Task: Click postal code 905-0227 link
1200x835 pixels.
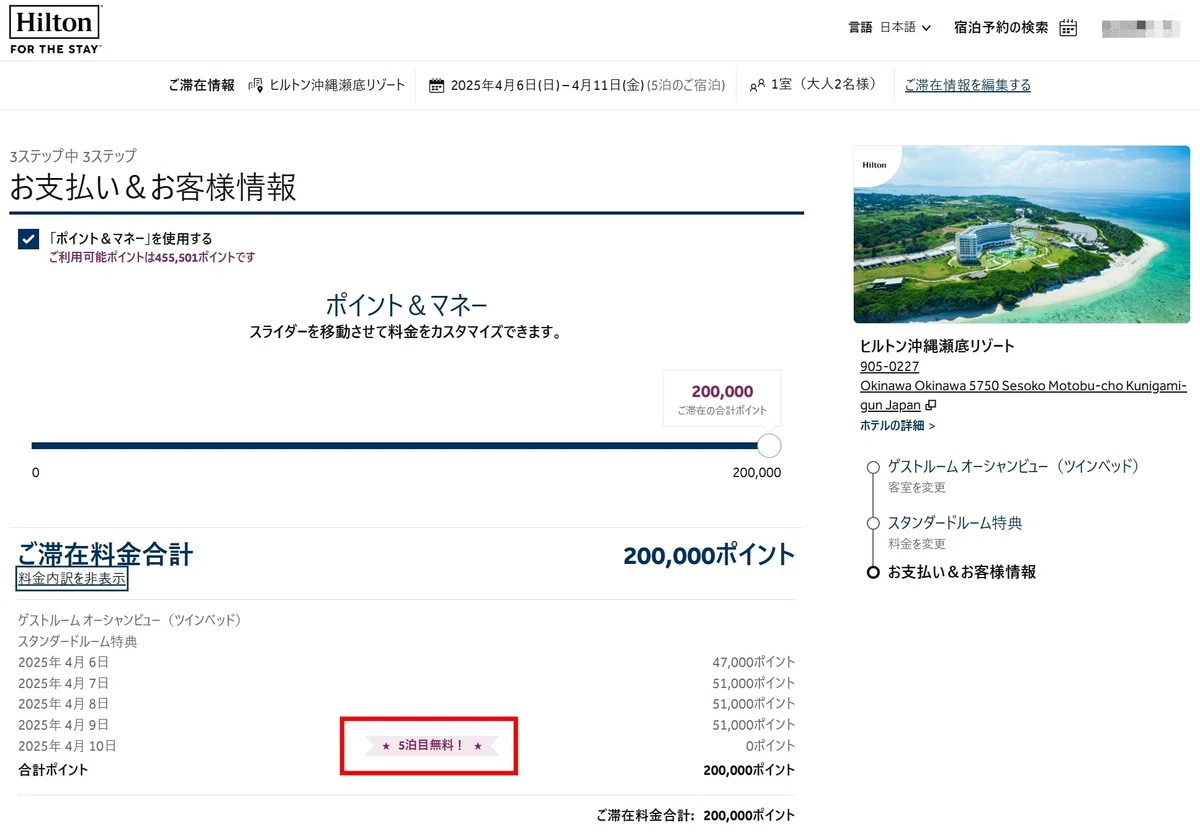Action: tap(889, 366)
